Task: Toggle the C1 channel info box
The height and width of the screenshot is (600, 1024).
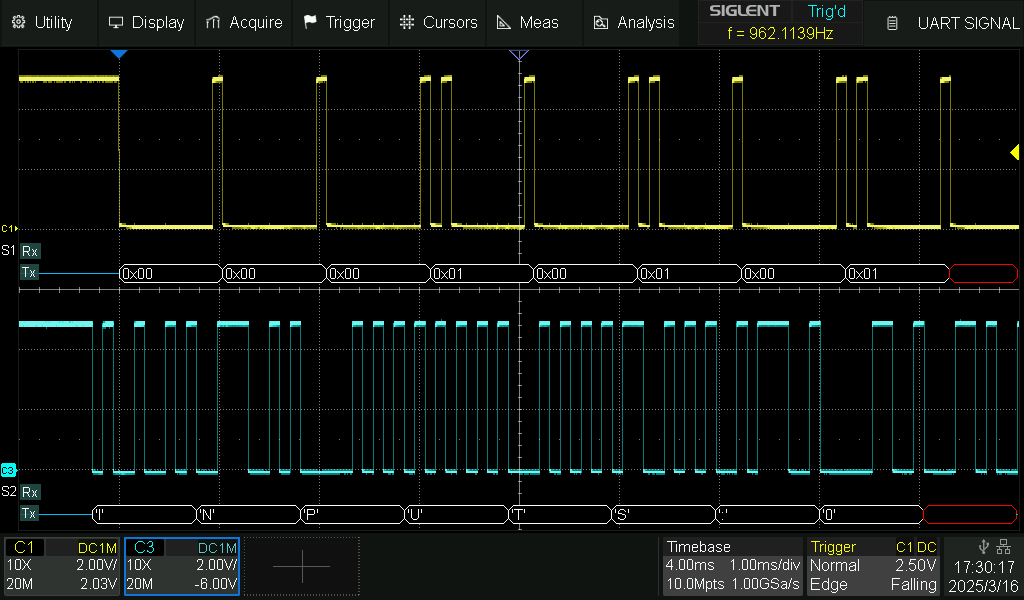Action: 62,566
